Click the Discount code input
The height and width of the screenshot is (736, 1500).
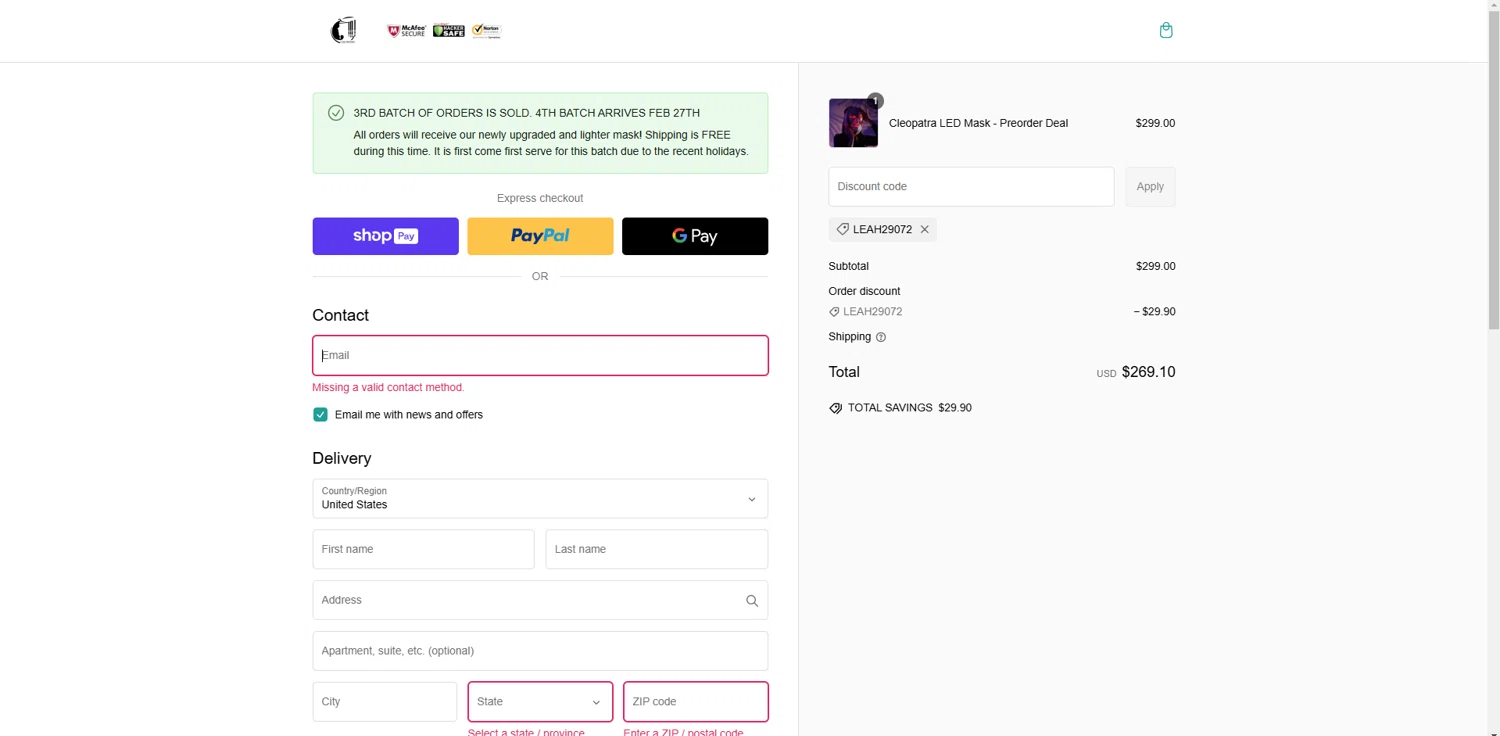[971, 187]
